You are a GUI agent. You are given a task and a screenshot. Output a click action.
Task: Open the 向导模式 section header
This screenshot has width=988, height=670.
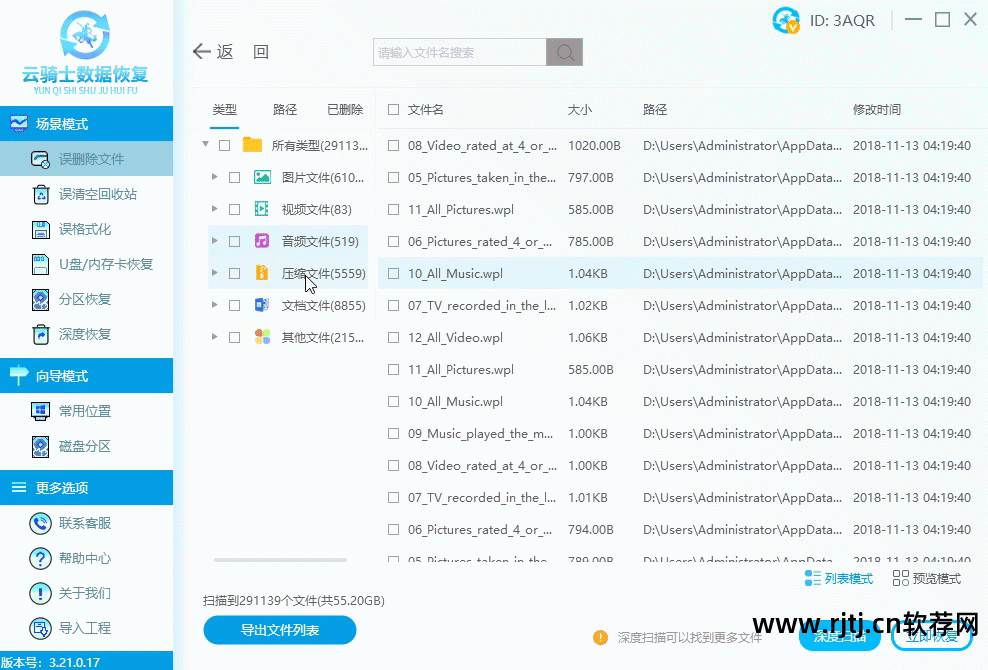click(x=86, y=376)
